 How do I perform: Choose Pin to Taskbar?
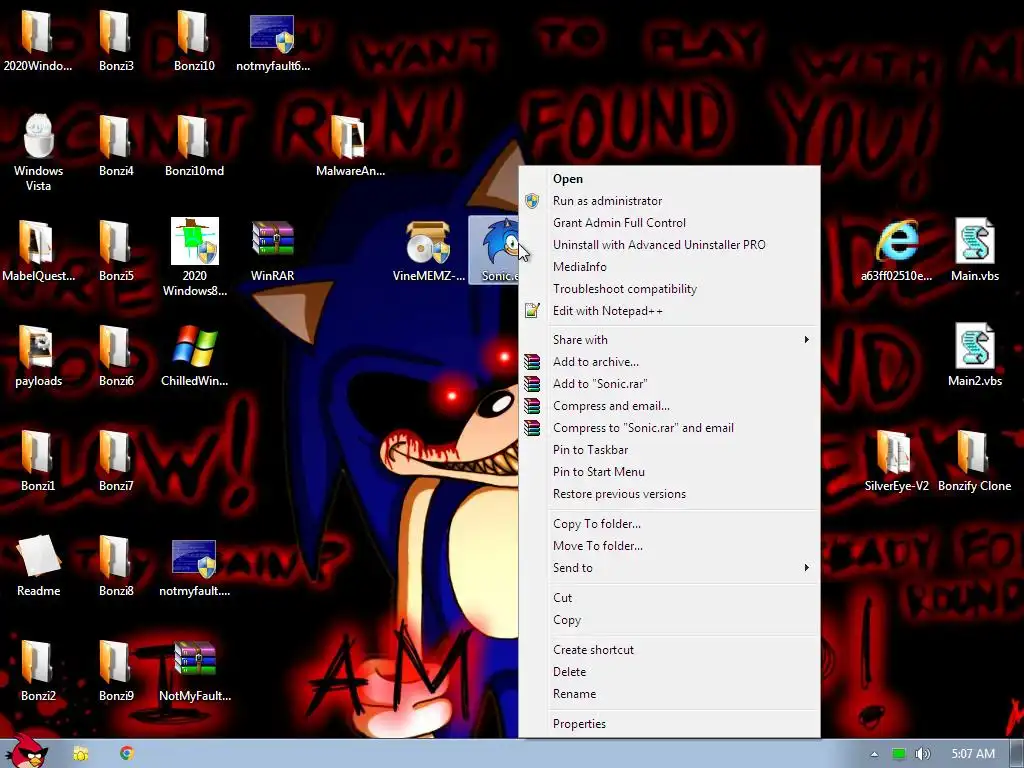pos(669,450)
